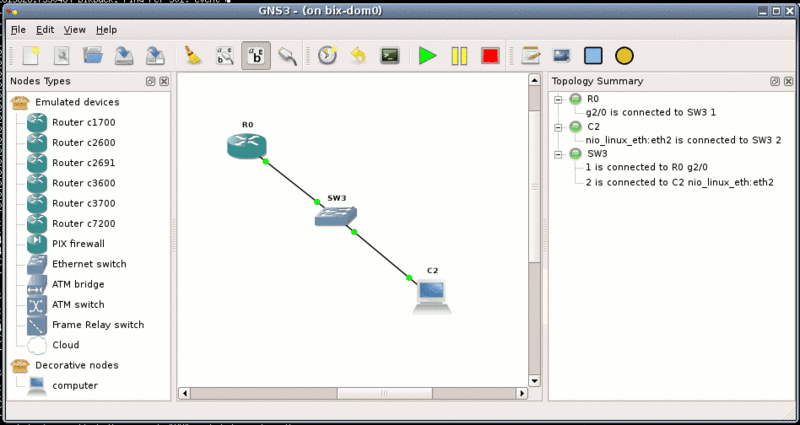Close the Nodes Types panel
The image size is (800, 425).
pos(164,82)
